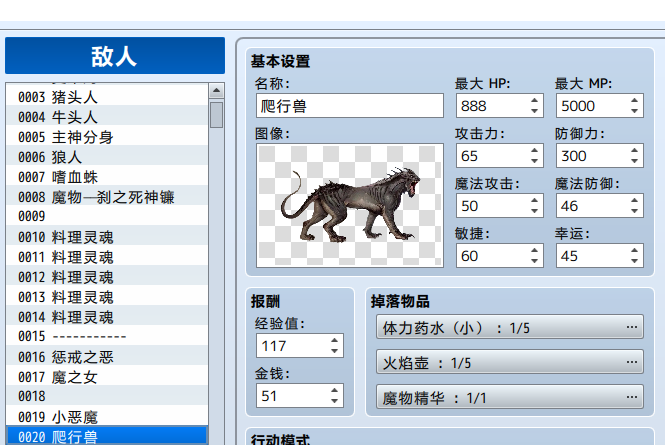Viewport: 665px width, 445px height.
Task: Select entry 0012 料理灵魂
Action: pos(107,277)
